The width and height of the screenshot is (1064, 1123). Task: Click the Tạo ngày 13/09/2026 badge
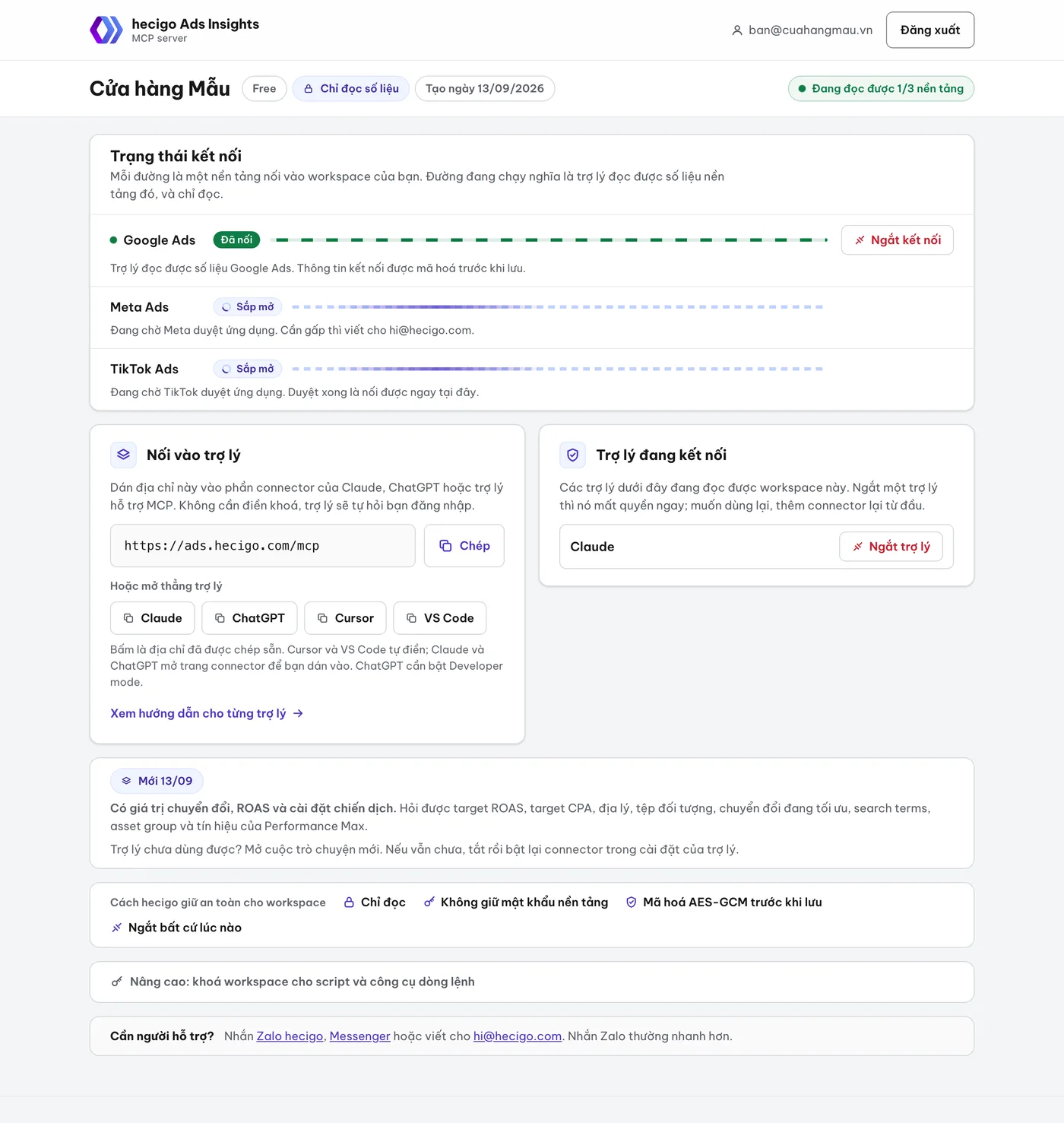[x=485, y=89]
